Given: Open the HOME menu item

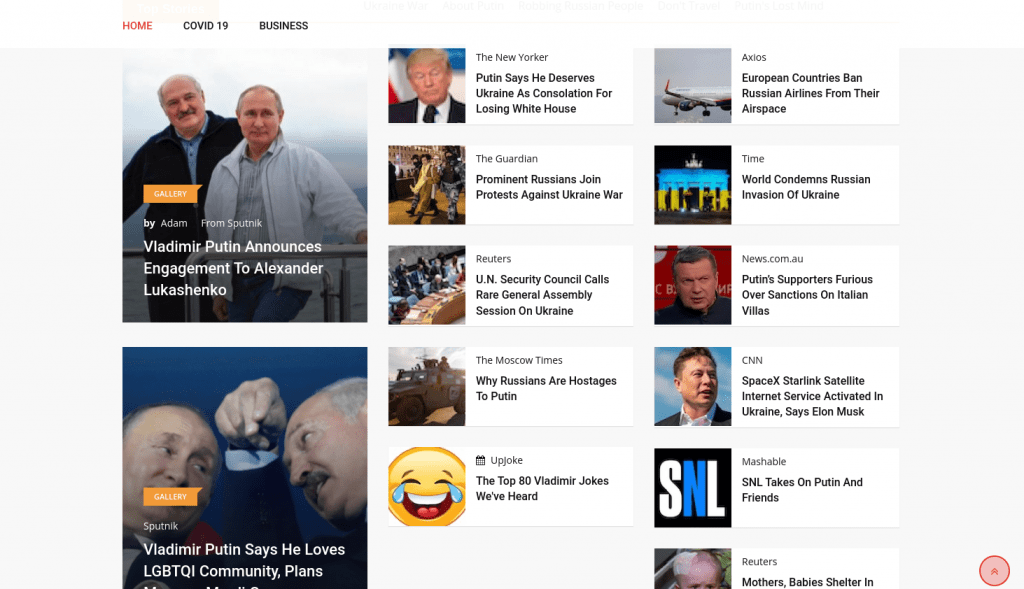Looking at the screenshot, I should point(137,25).
